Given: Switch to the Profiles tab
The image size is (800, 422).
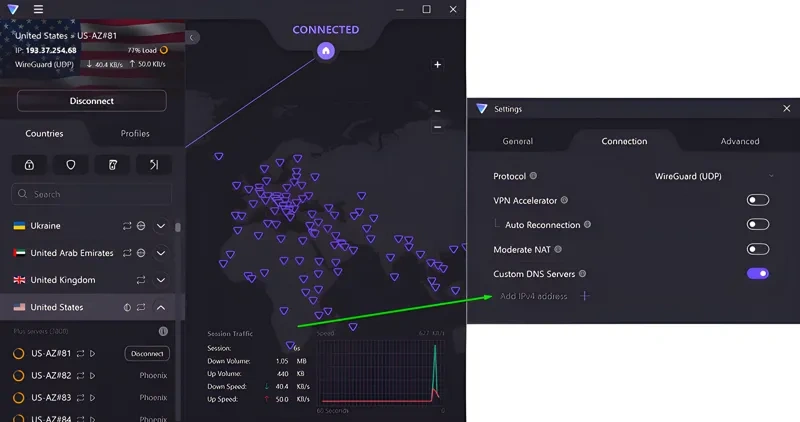Looking at the screenshot, I should pos(135,133).
